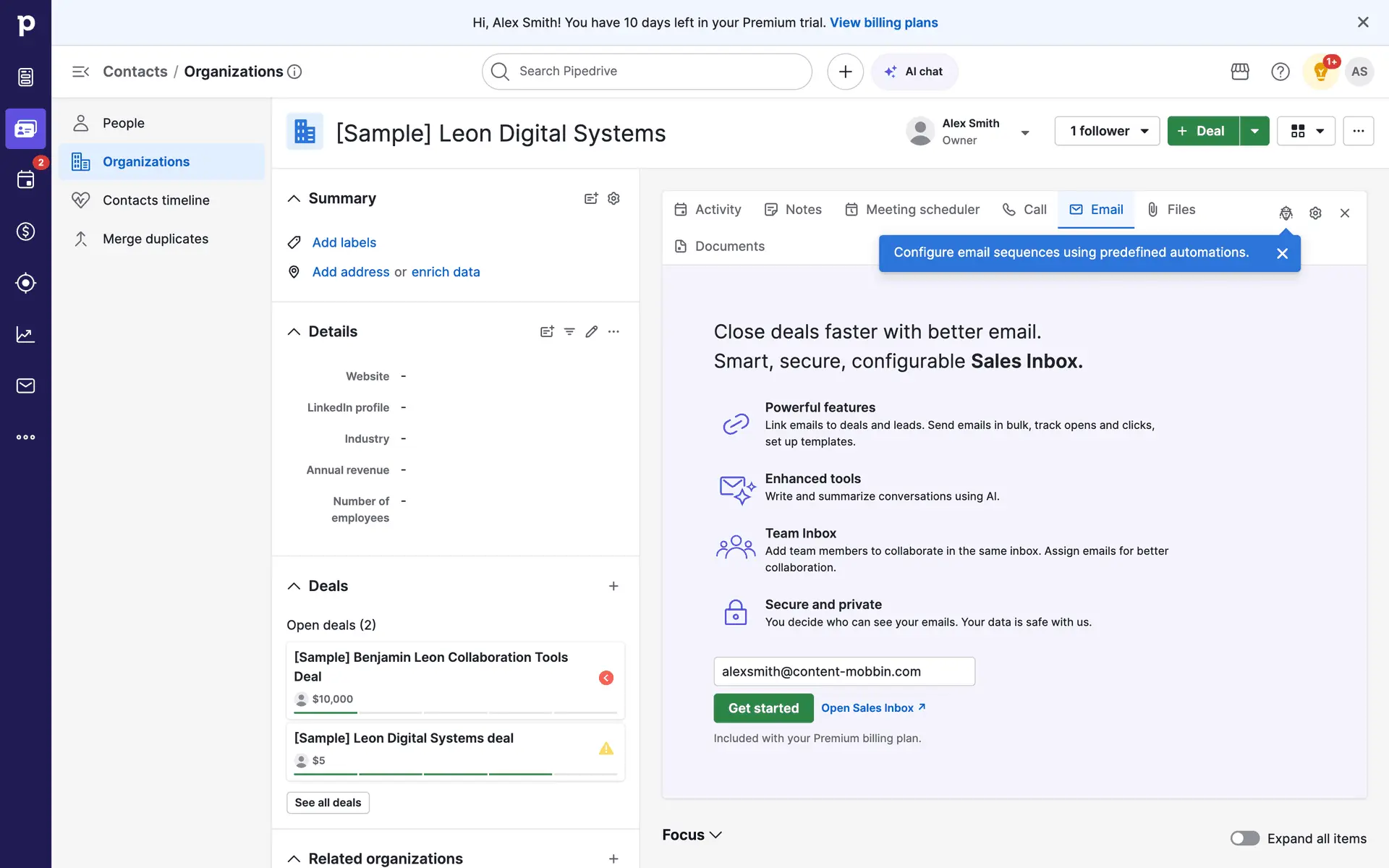Open the Marketplace icon in top bar
The width and height of the screenshot is (1389, 868).
1240,72
